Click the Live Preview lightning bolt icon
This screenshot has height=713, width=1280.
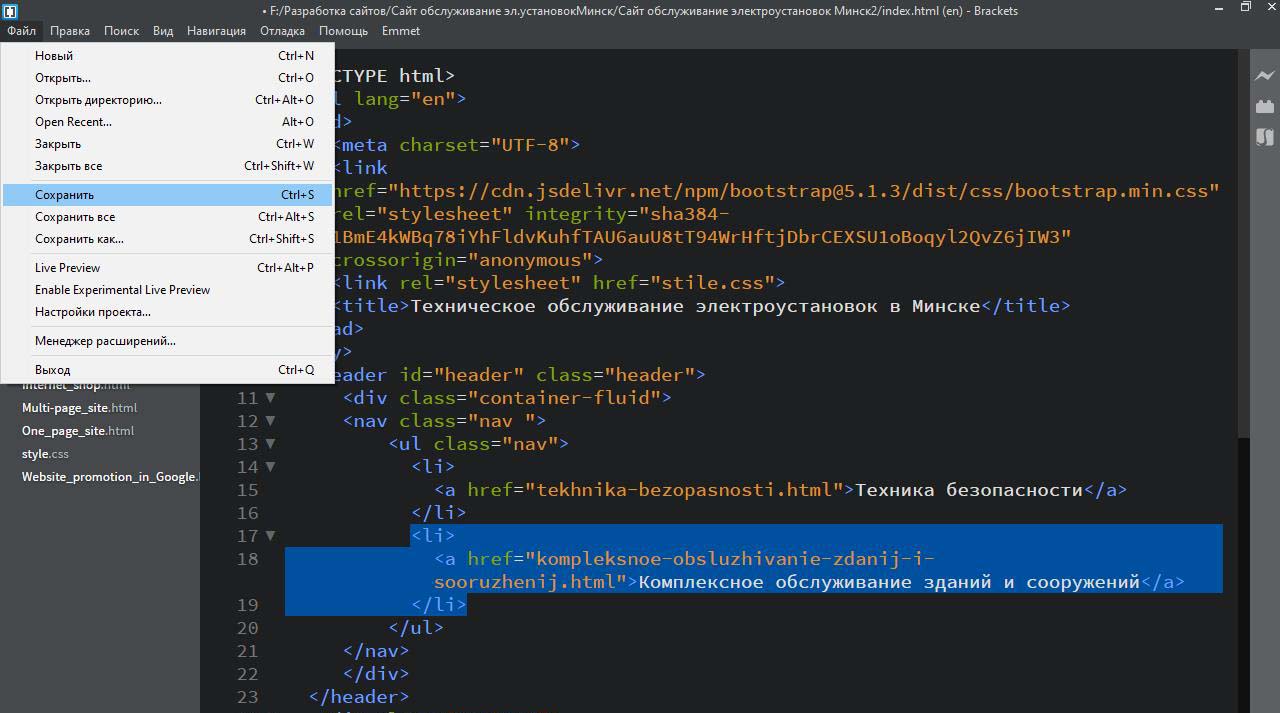(x=1264, y=76)
